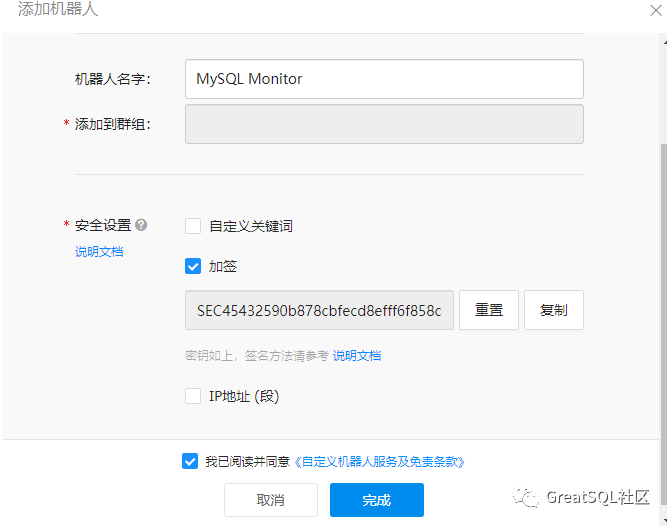
Task: Click the MySQL Monitor robot name field
Action: (384, 79)
